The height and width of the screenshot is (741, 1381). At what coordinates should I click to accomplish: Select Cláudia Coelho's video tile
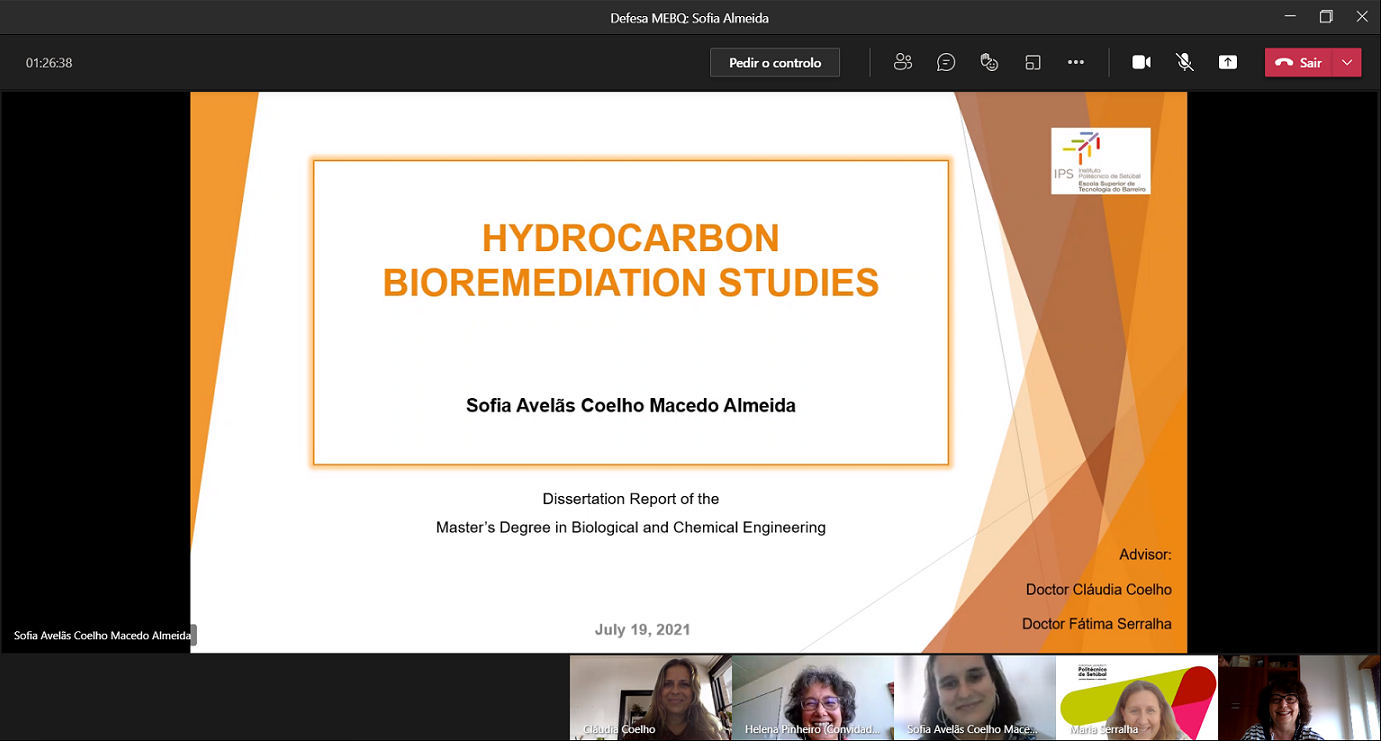[x=650, y=697]
